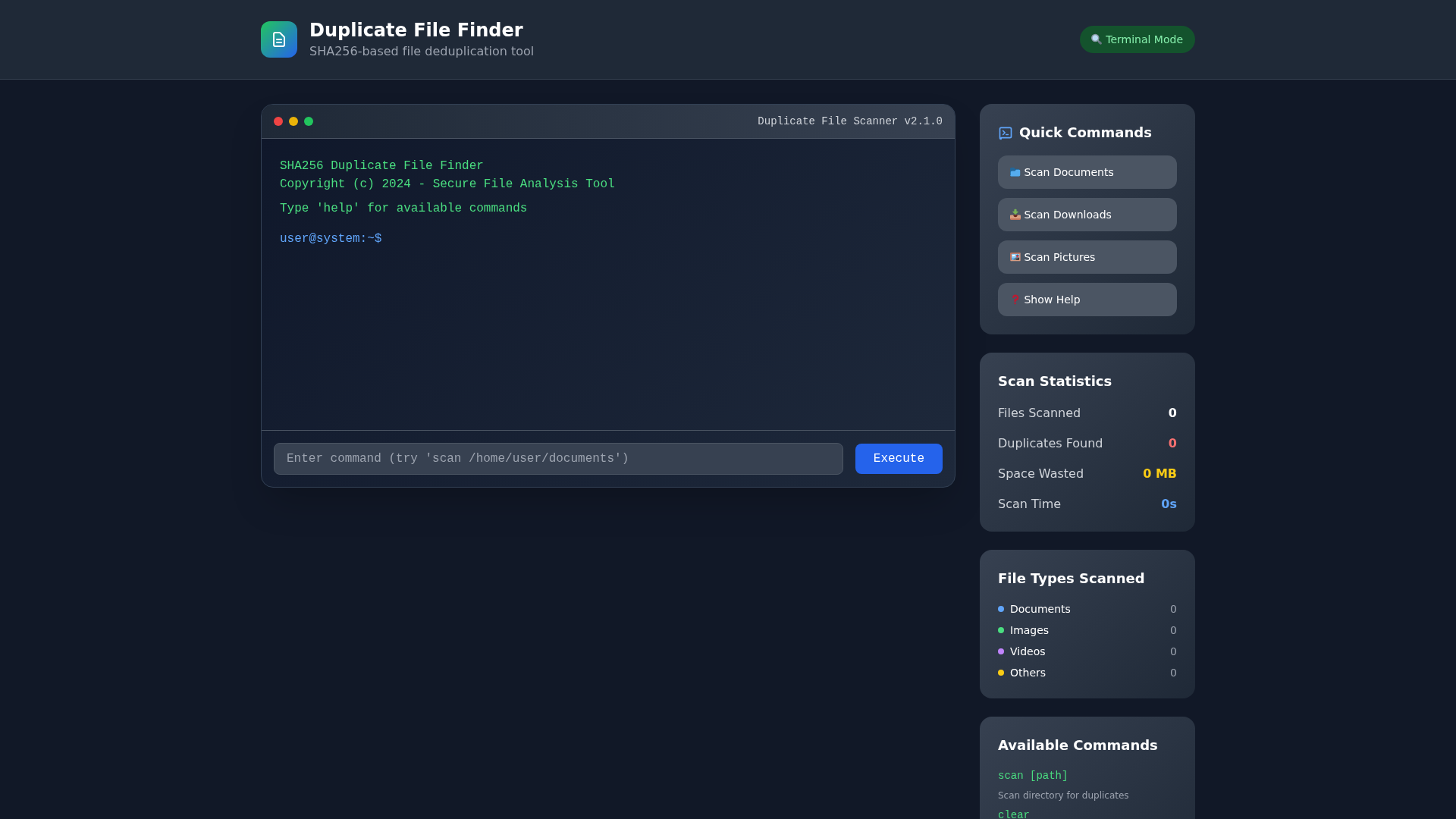Screen dimensions: 1456x819
Task: Run the Scan Downloads quick command
Action: 1087,215
